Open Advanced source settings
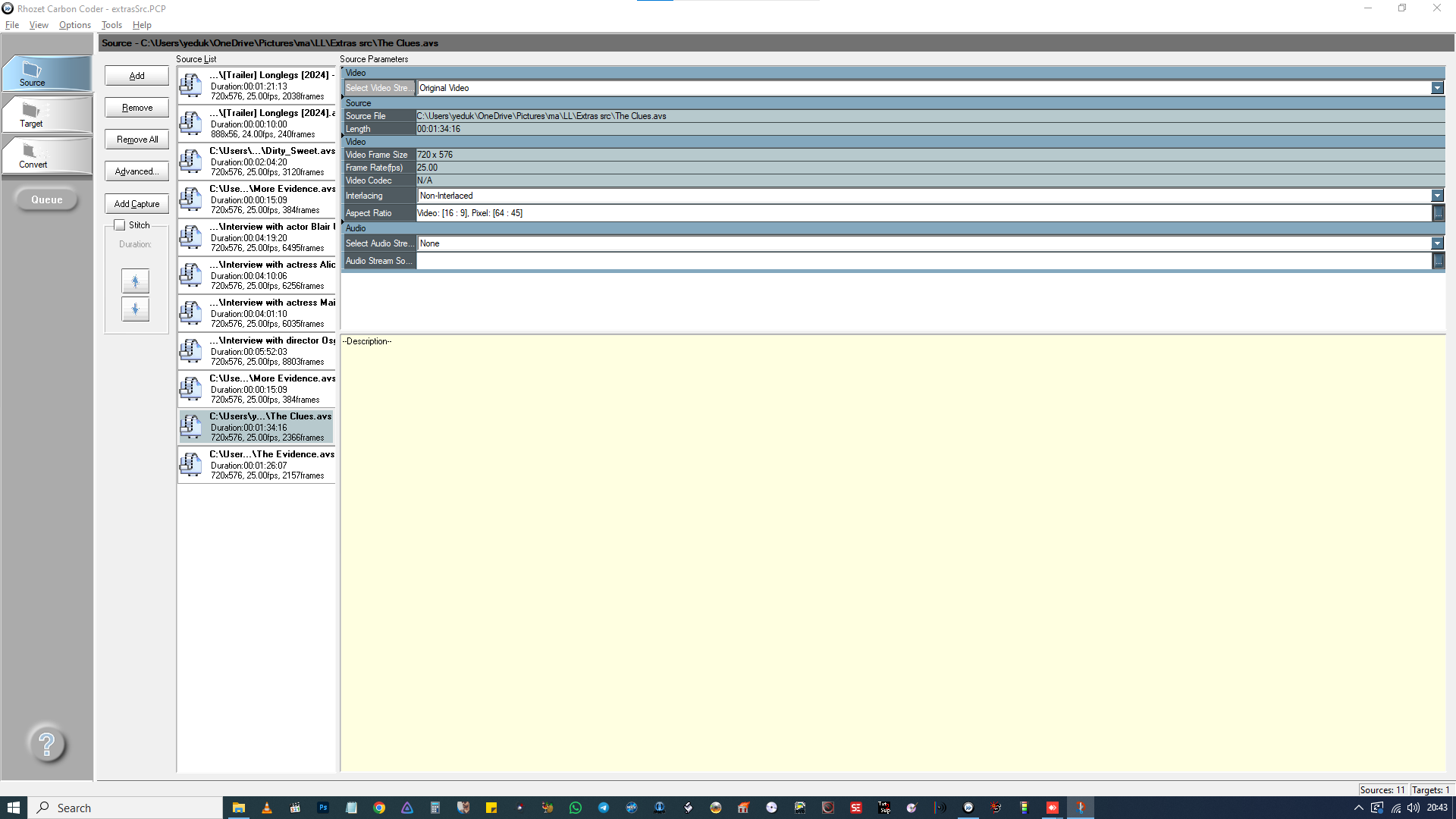 [136, 171]
